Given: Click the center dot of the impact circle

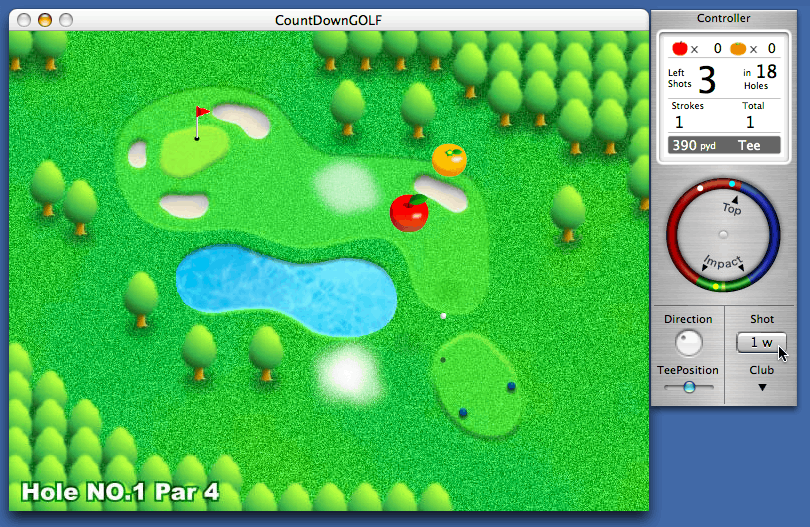Looking at the screenshot, I should [723, 235].
